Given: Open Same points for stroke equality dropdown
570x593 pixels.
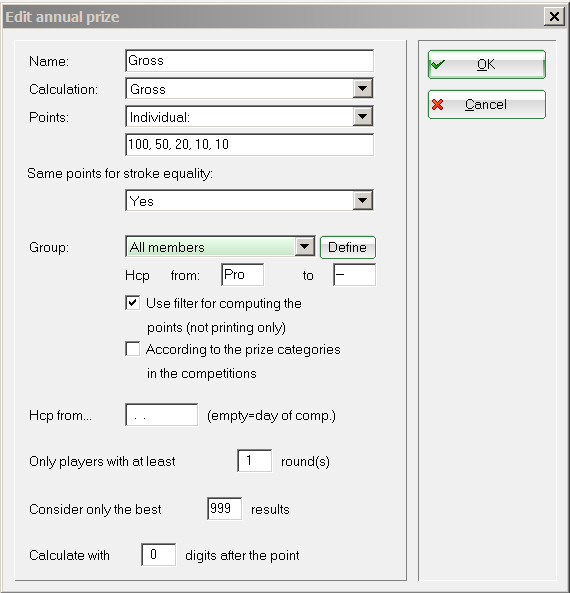Looking at the screenshot, I should (362, 200).
